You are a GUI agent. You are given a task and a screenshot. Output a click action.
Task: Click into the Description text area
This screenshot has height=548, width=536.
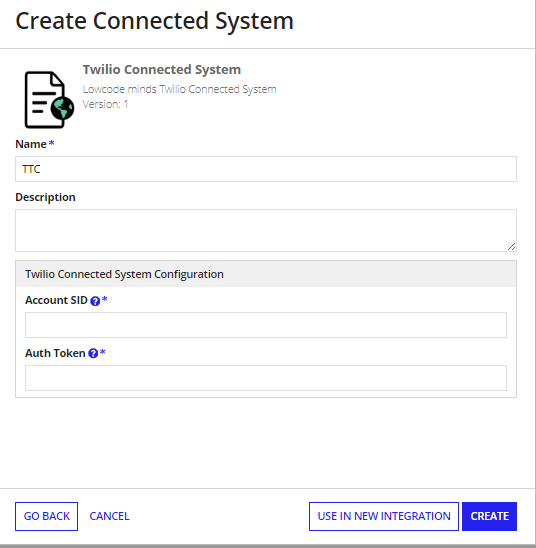[x=266, y=230]
